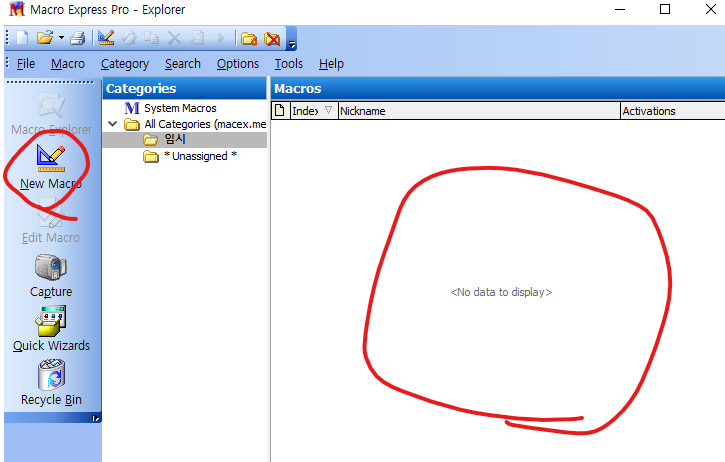Maximize the Macro Express Pro window
Viewport: 725px width, 462px height.
665,9
